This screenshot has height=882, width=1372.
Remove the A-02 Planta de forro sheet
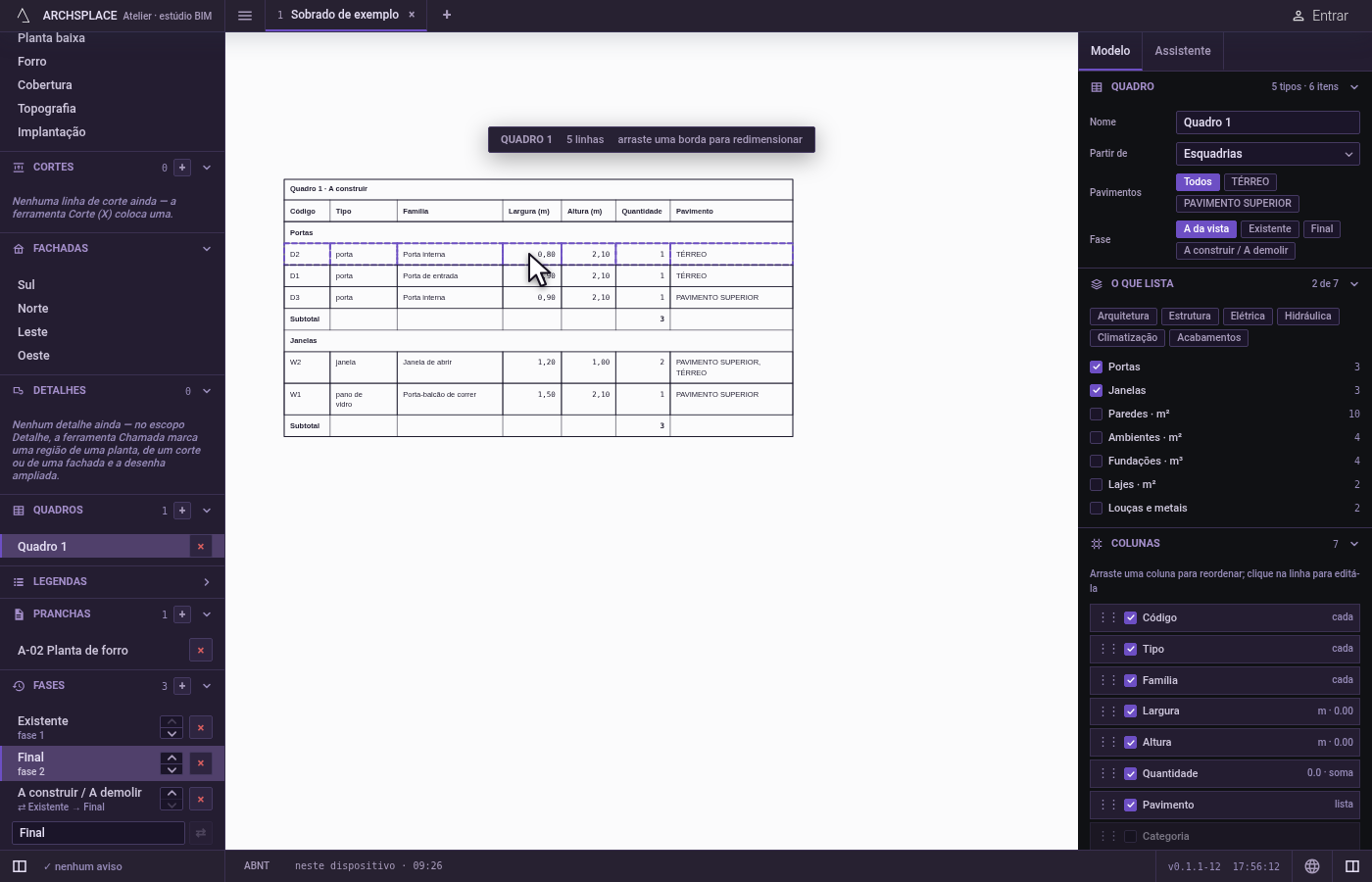[x=201, y=650]
